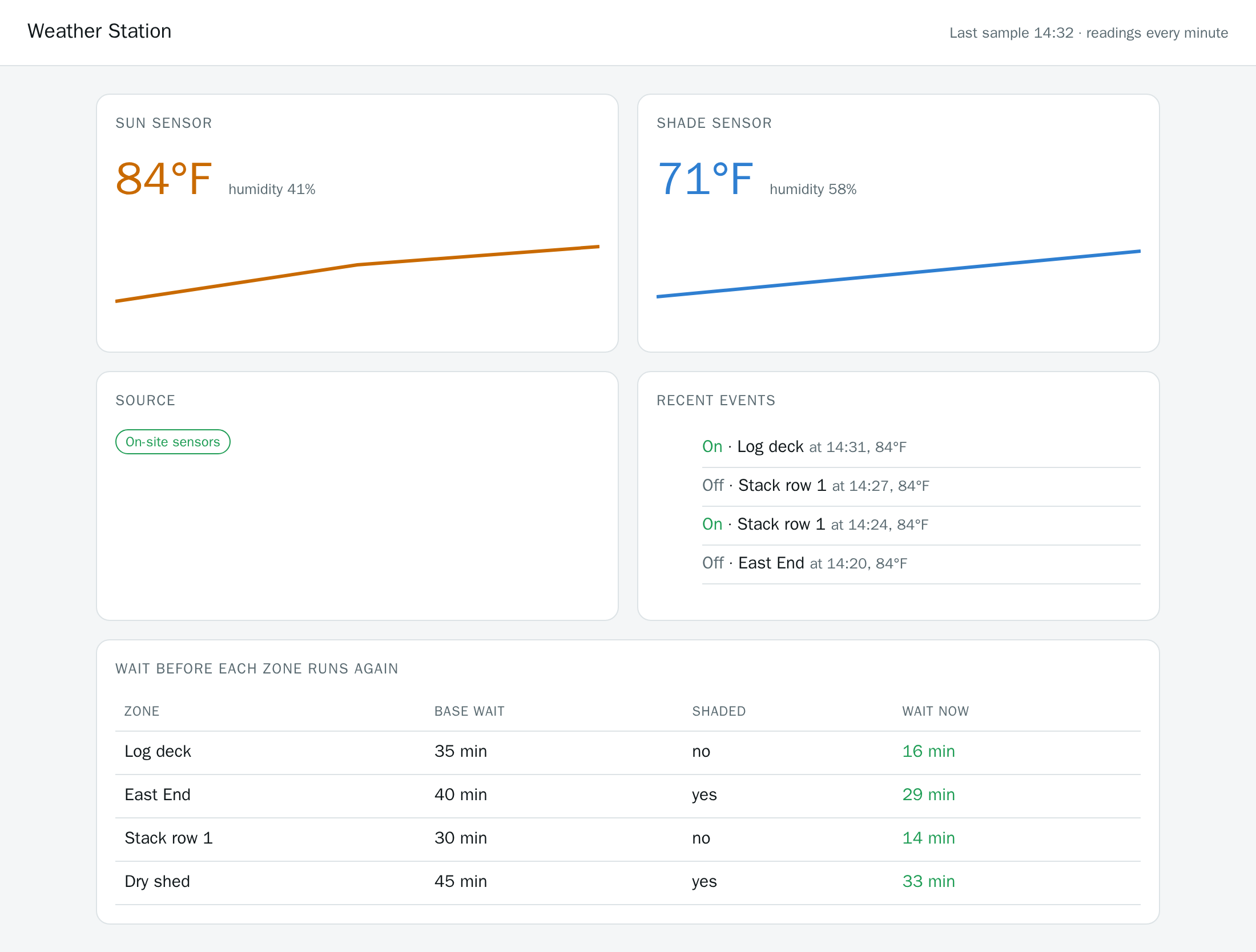
Task: Click the 30 min base wait cell
Action: 461,838
